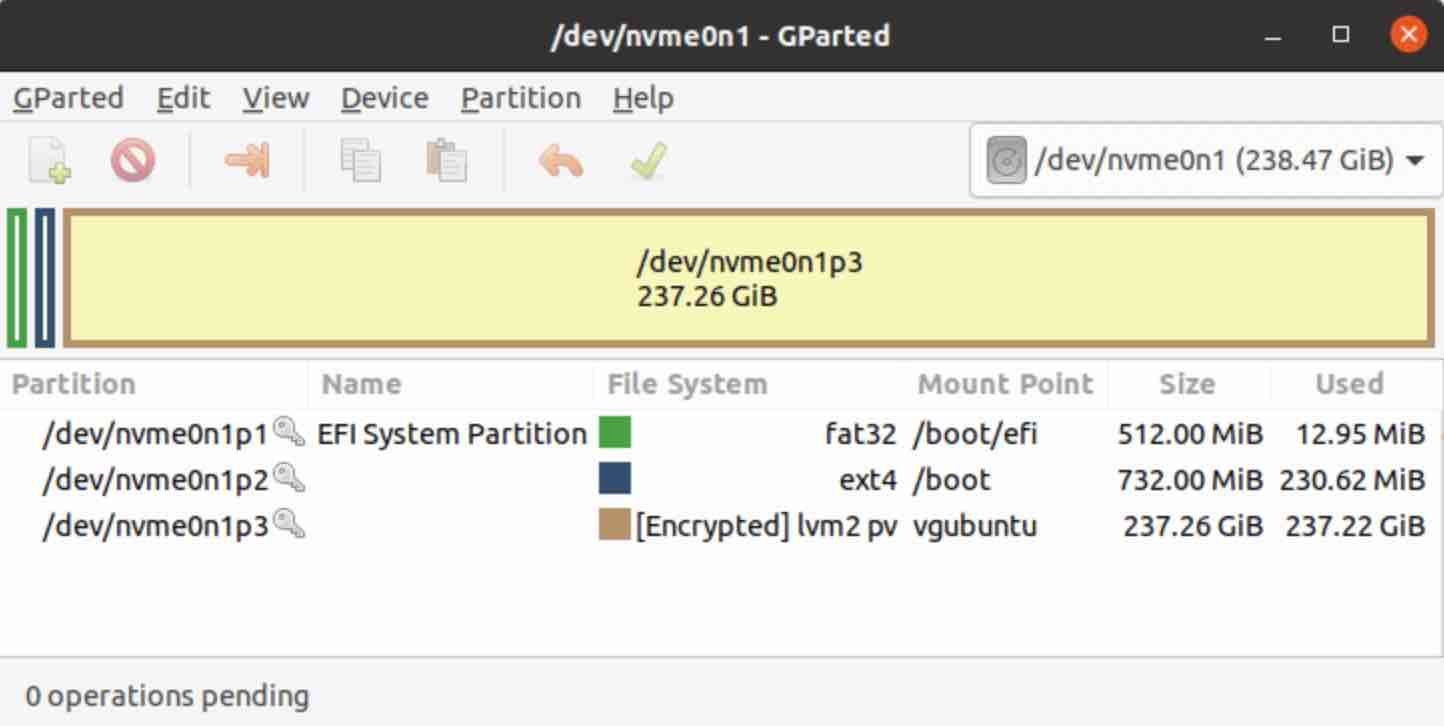Click the hard disk icon in device selector
The width and height of the screenshot is (1444, 726).
[1006, 161]
